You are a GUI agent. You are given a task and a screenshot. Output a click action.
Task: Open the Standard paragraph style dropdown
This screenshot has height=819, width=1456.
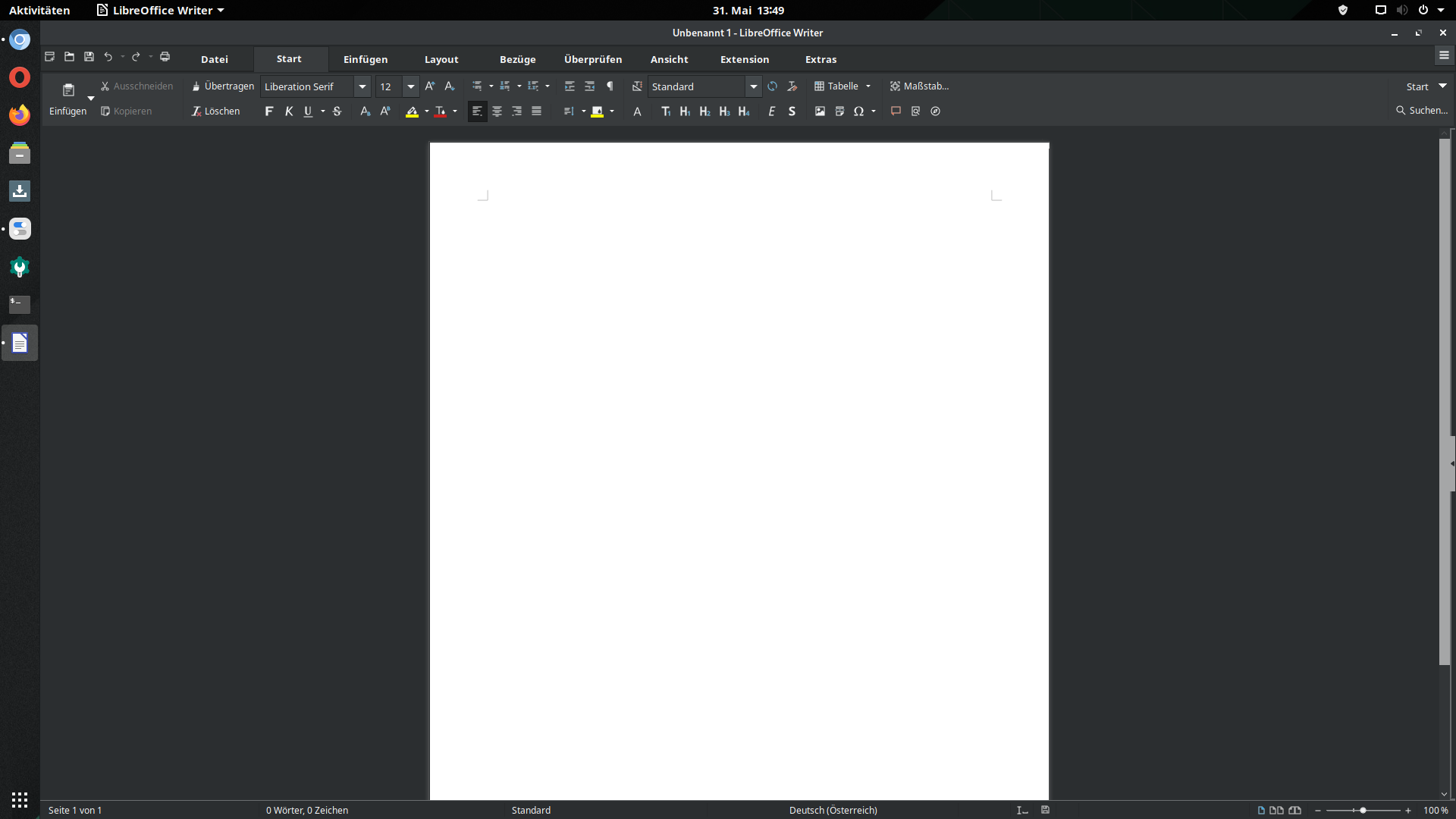[x=753, y=86]
